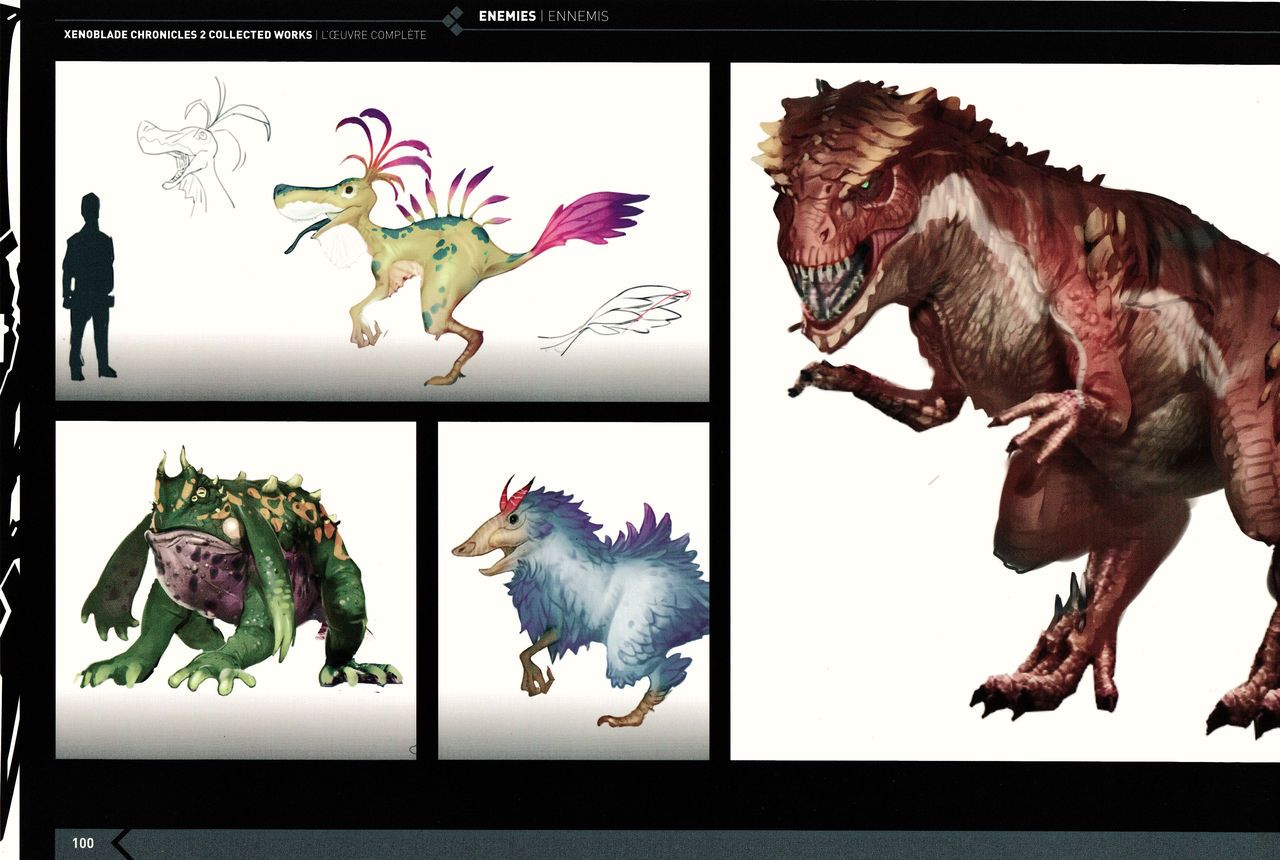Click the diamond icon beside the ENEMIES heading
The height and width of the screenshot is (860, 1280).
coord(453,21)
